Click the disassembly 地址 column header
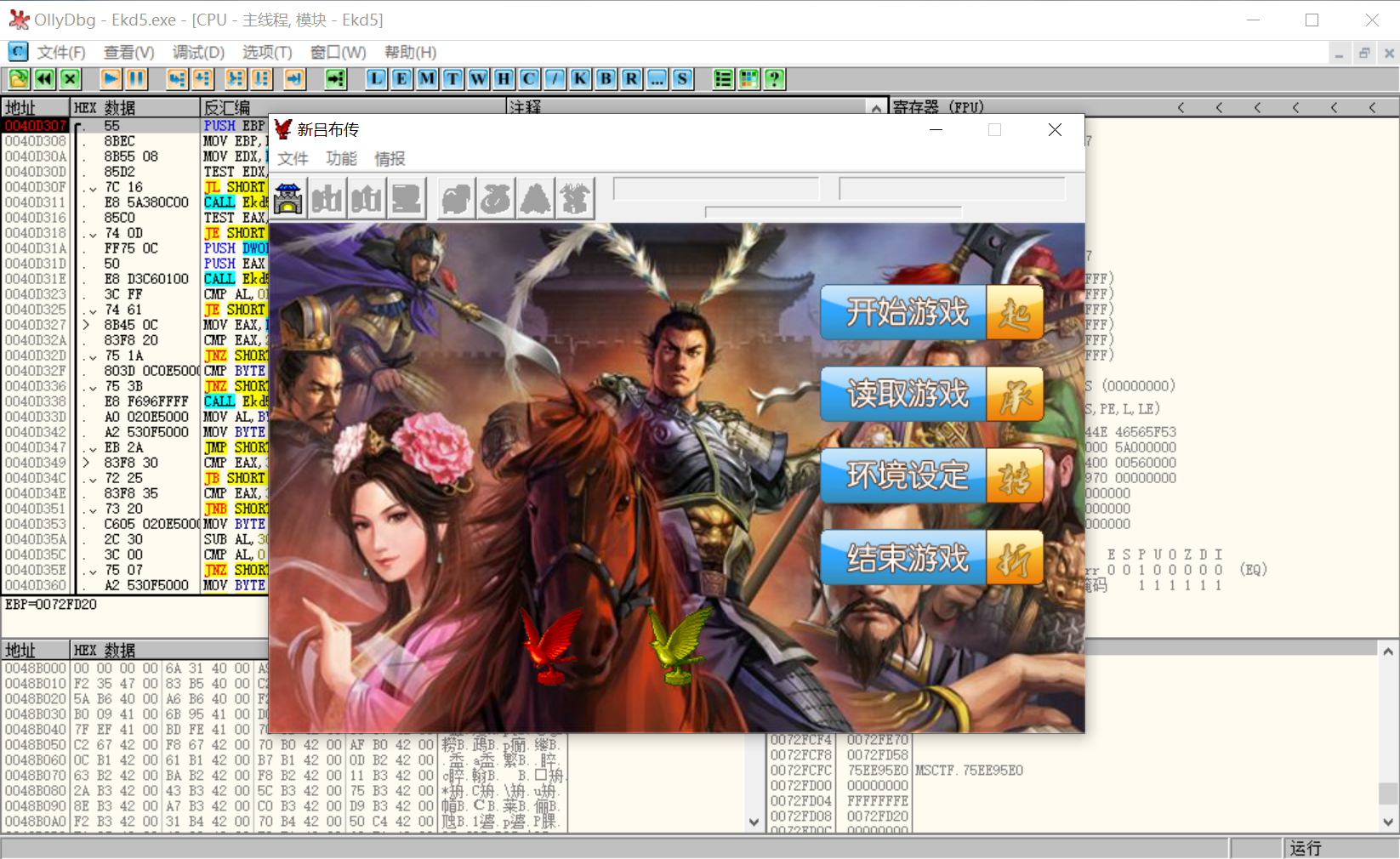Image resolution: width=1400 pixels, height=859 pixels. point(35,107)
